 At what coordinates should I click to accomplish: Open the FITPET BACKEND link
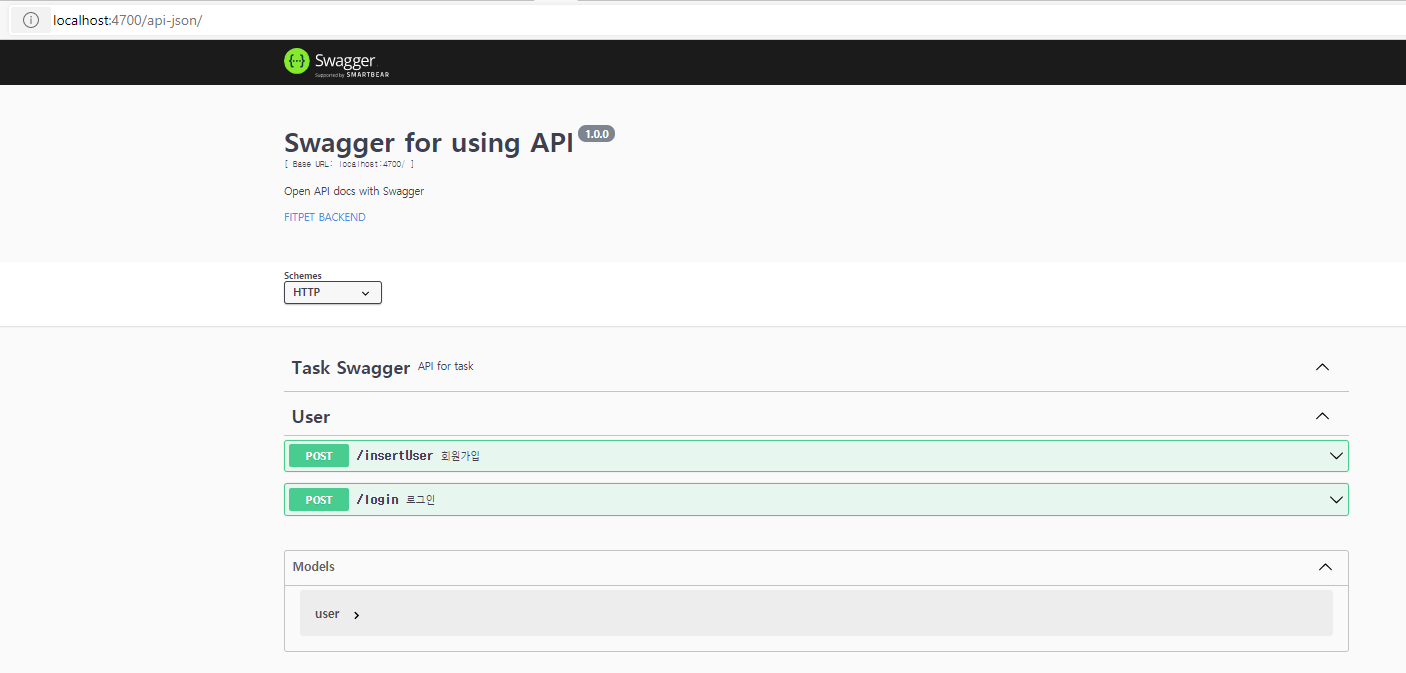coord(325,217)
